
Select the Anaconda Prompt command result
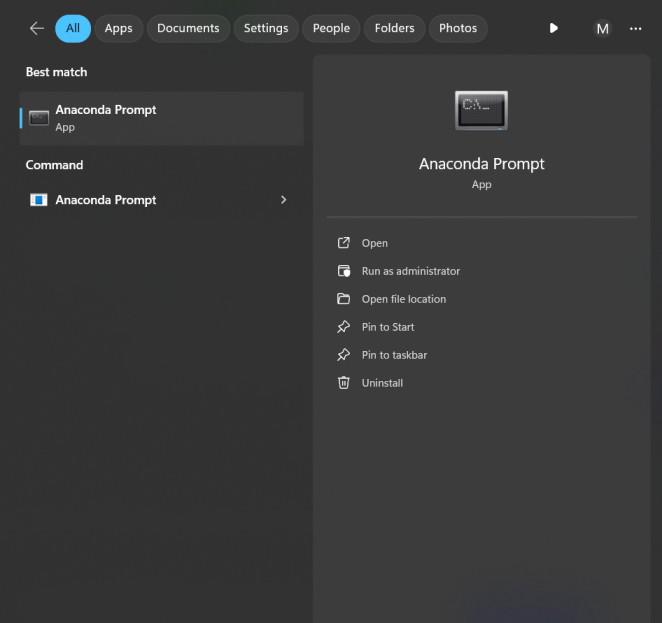[x=162, y=200]
